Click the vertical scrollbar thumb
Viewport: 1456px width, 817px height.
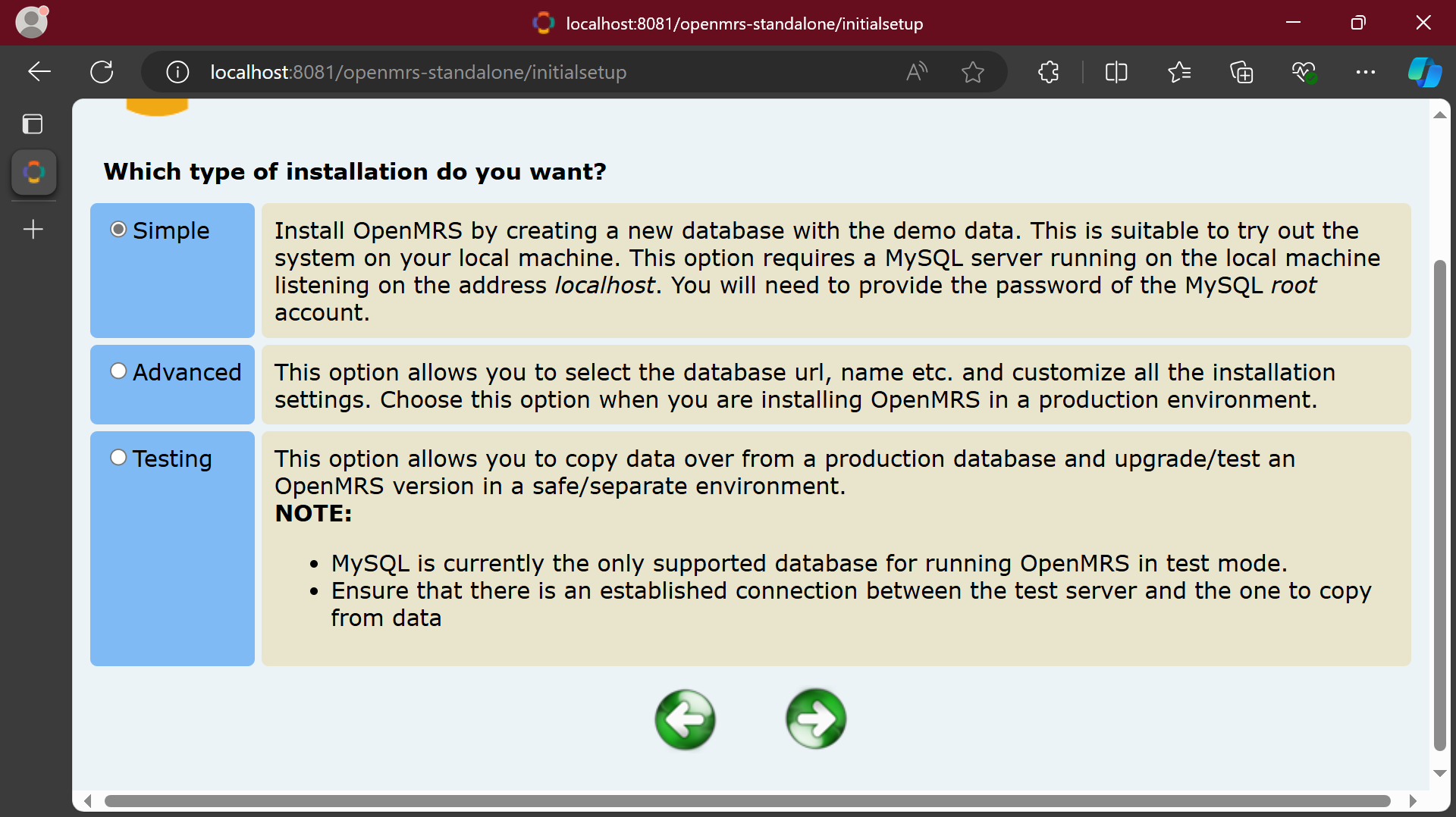[1440, 505]
